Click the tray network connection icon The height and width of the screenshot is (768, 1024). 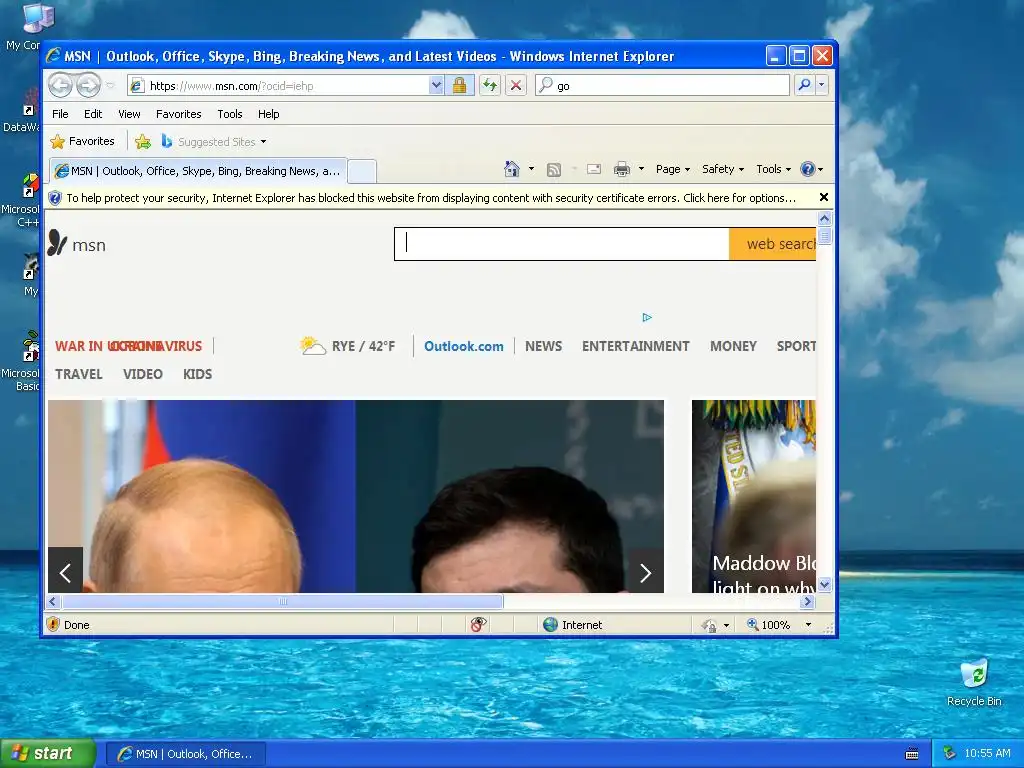(x=950, y=753)
